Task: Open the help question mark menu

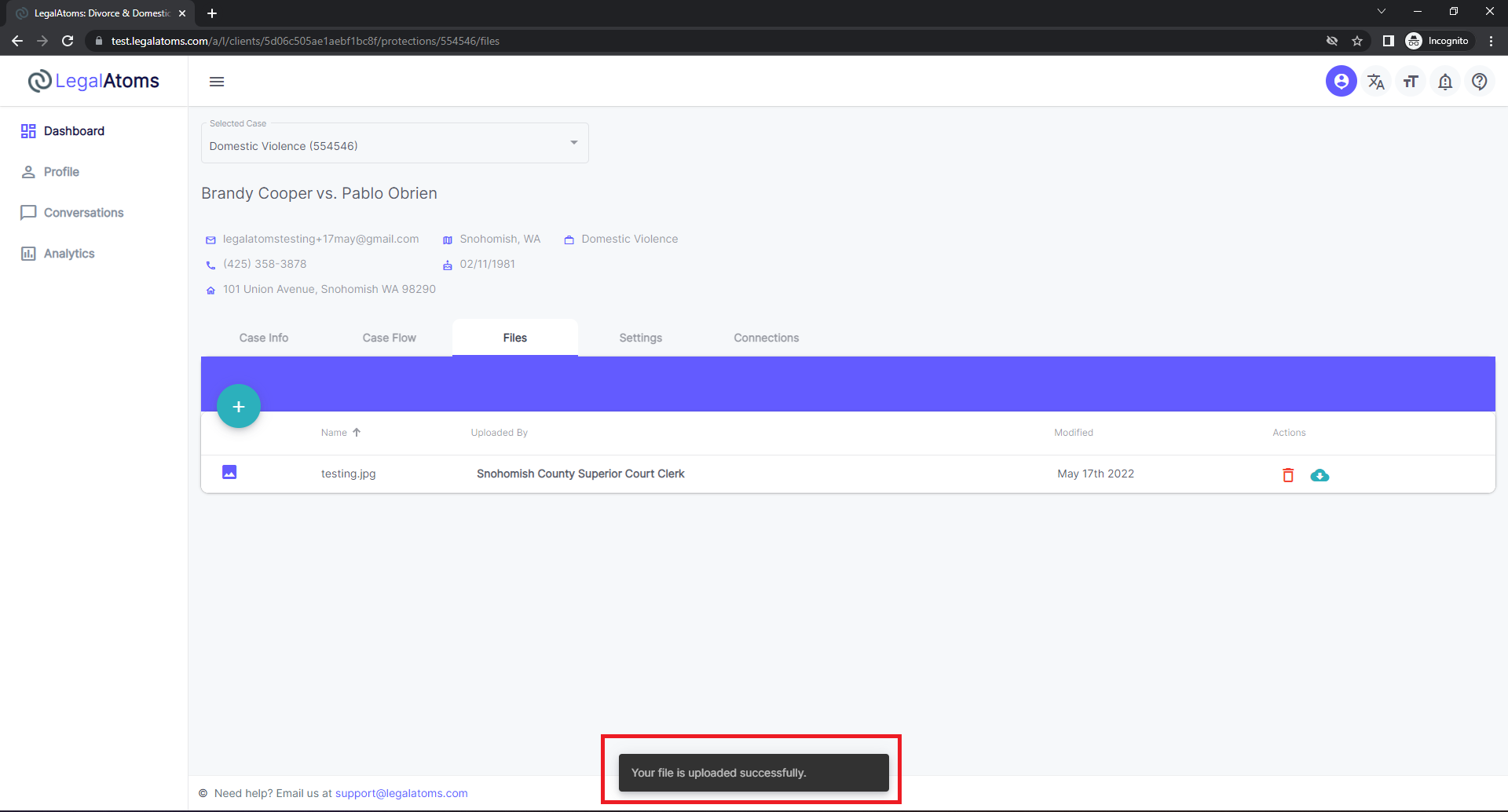Action: click(1480, 81)
